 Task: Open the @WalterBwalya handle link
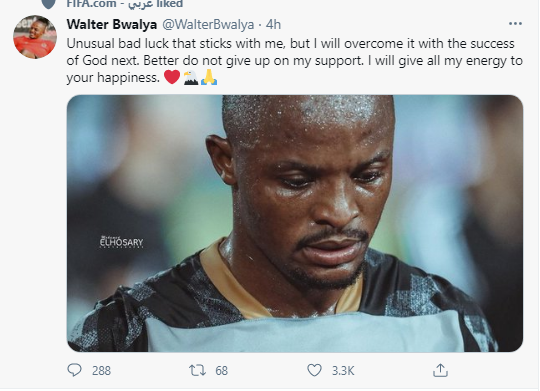coord(208,24)
